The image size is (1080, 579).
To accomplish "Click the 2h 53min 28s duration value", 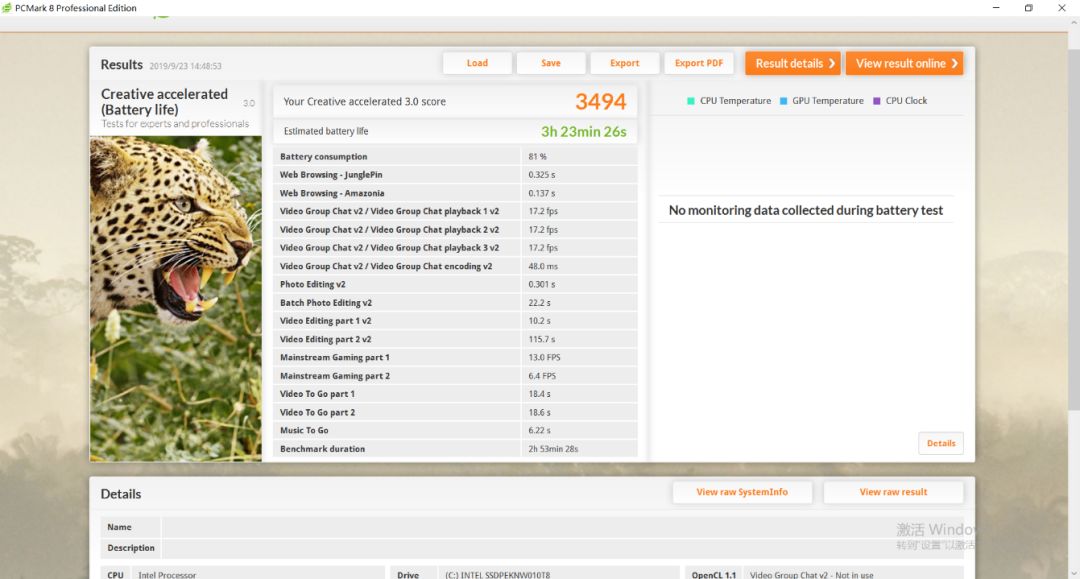I will (x=553, y=449).
